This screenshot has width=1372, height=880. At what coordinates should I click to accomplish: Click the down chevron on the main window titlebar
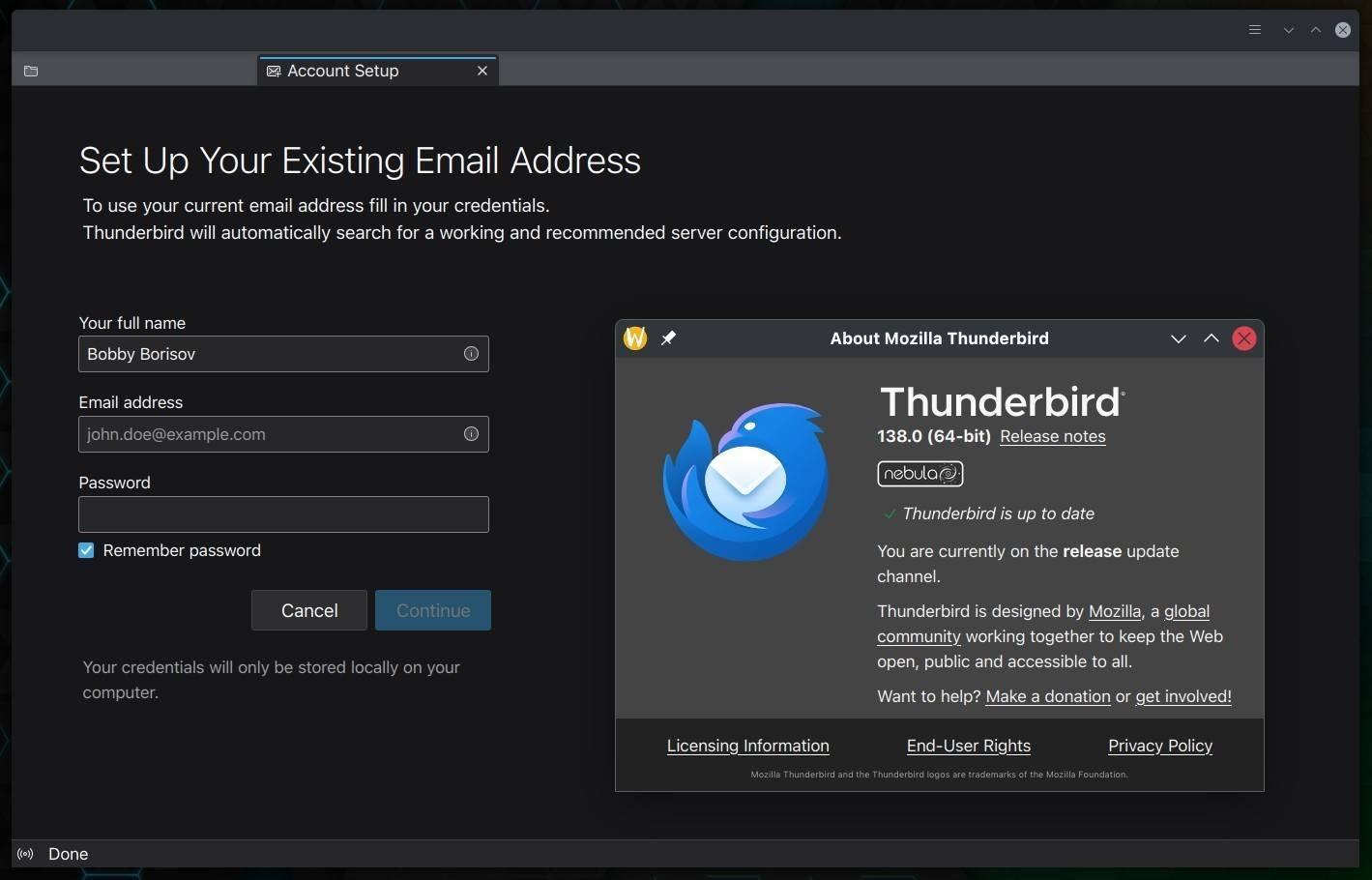1287,29
